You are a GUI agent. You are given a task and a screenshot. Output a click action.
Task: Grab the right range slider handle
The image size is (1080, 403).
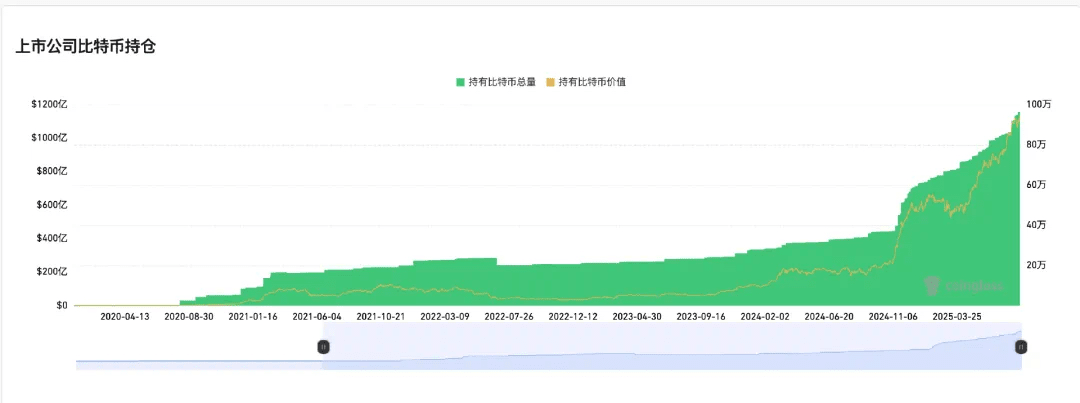[x=1021, y=347]
